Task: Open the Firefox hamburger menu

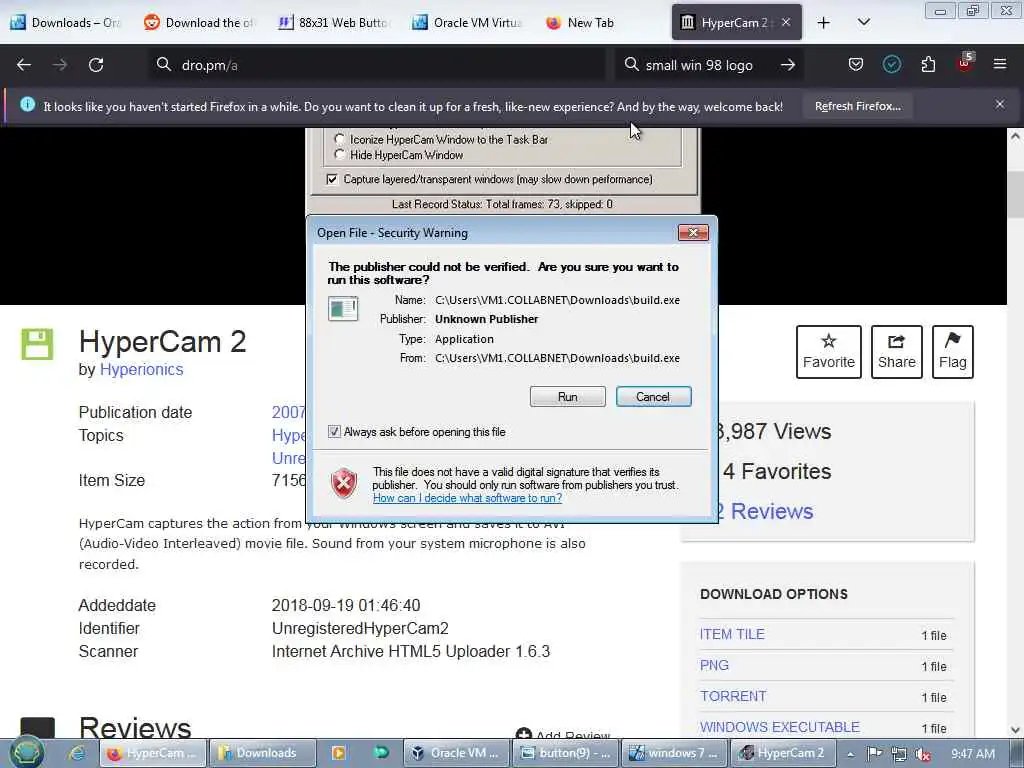Action: pos(1000,64)
